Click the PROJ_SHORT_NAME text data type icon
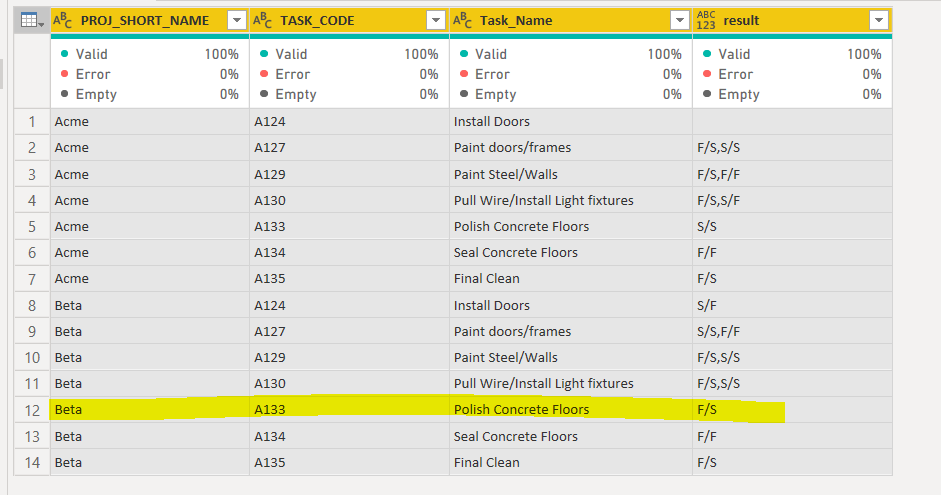Image resolution: width=941 pixels, height=495 pixels. point(62,20)
